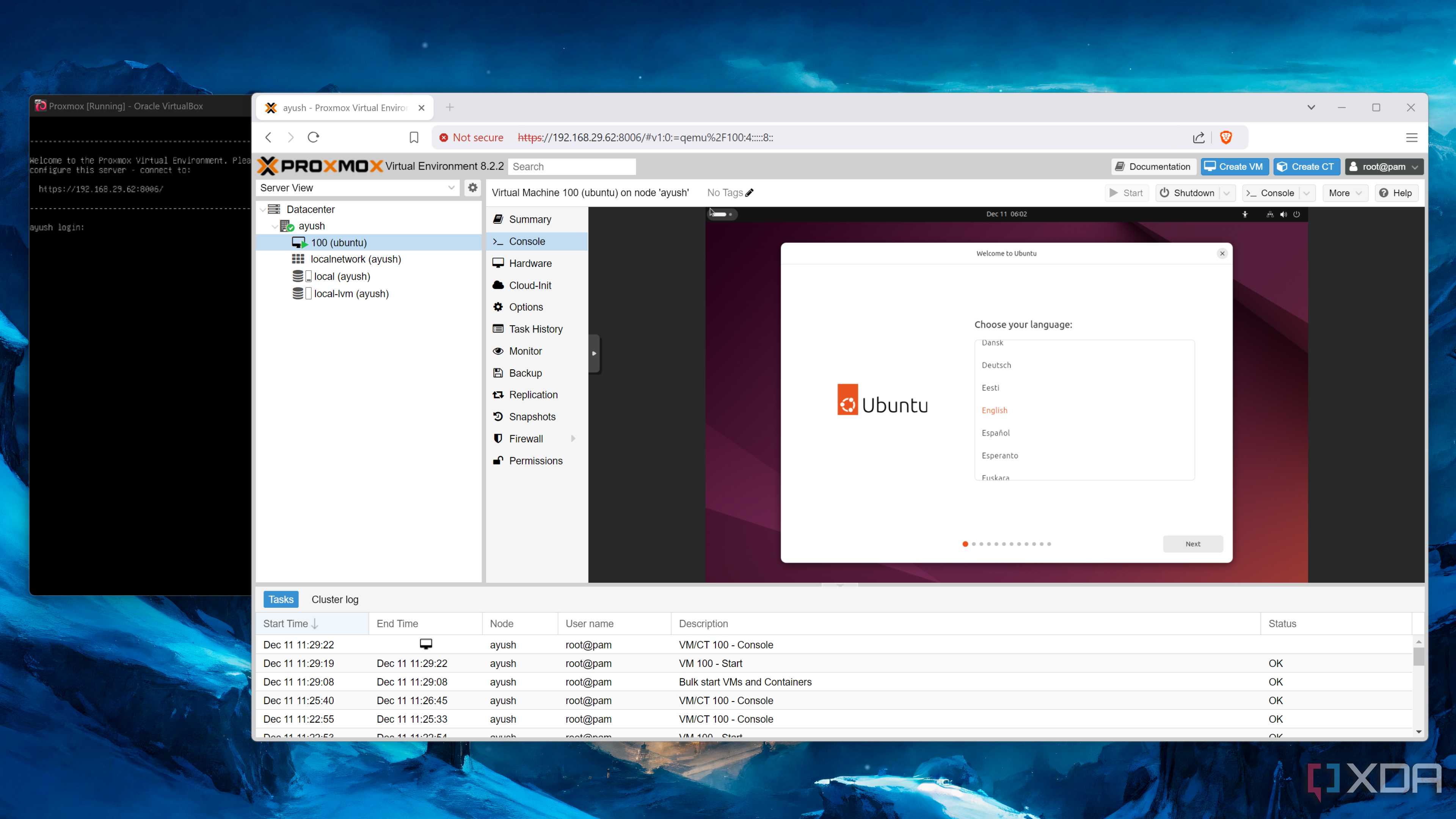The height and width of the screenshot is (819, 1456).
Task: Collapse the ayush node expander
Action: 275,226
